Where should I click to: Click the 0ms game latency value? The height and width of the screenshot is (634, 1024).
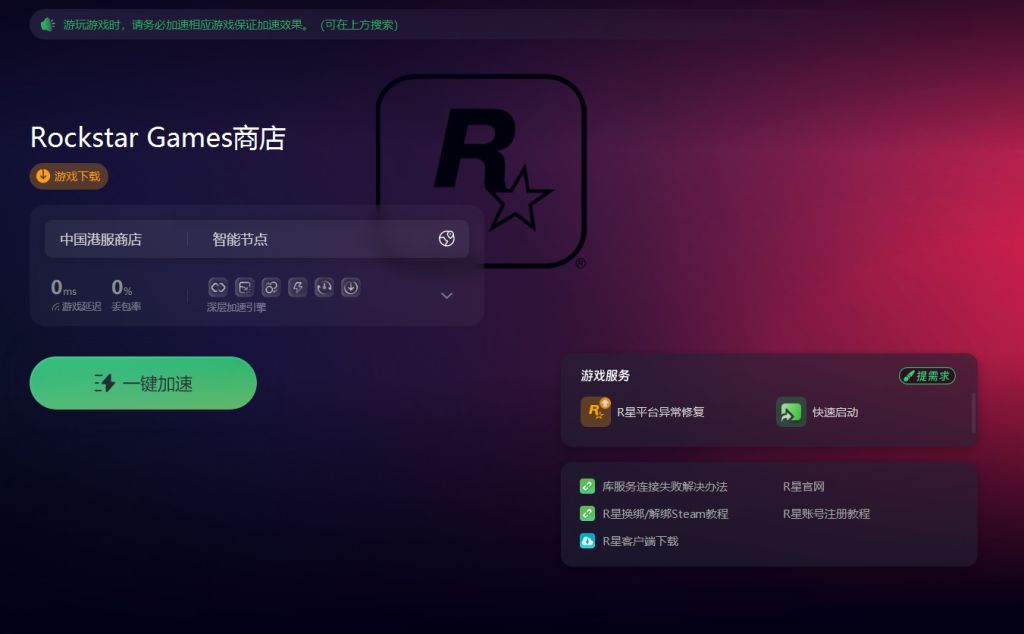[63, 287]
